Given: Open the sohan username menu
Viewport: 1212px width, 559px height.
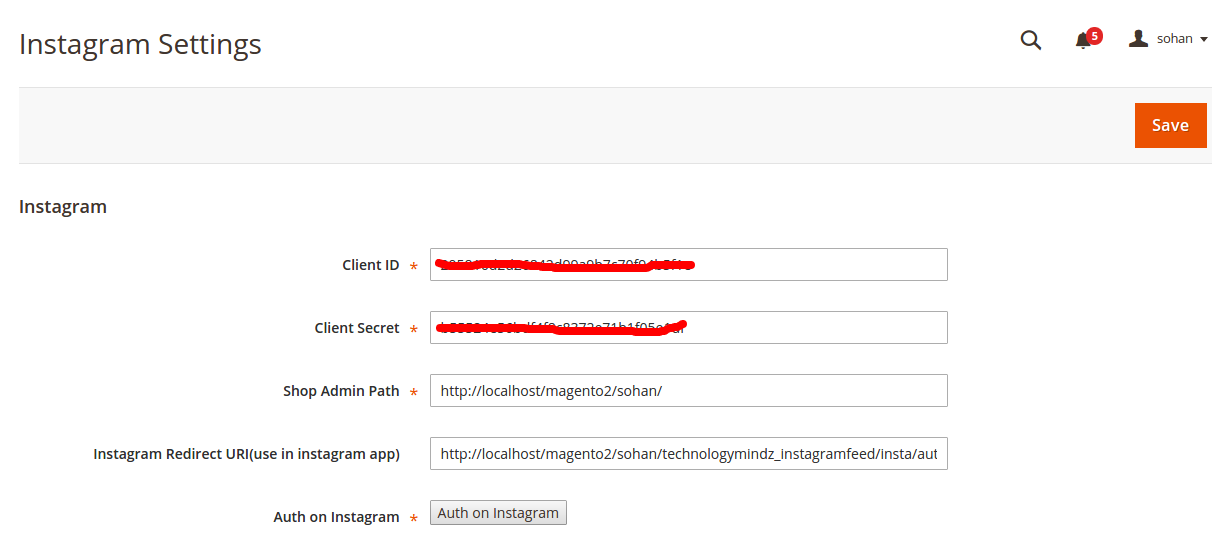Looking at the screenshot, I should pyautogui.click(x=1175, y=39).
